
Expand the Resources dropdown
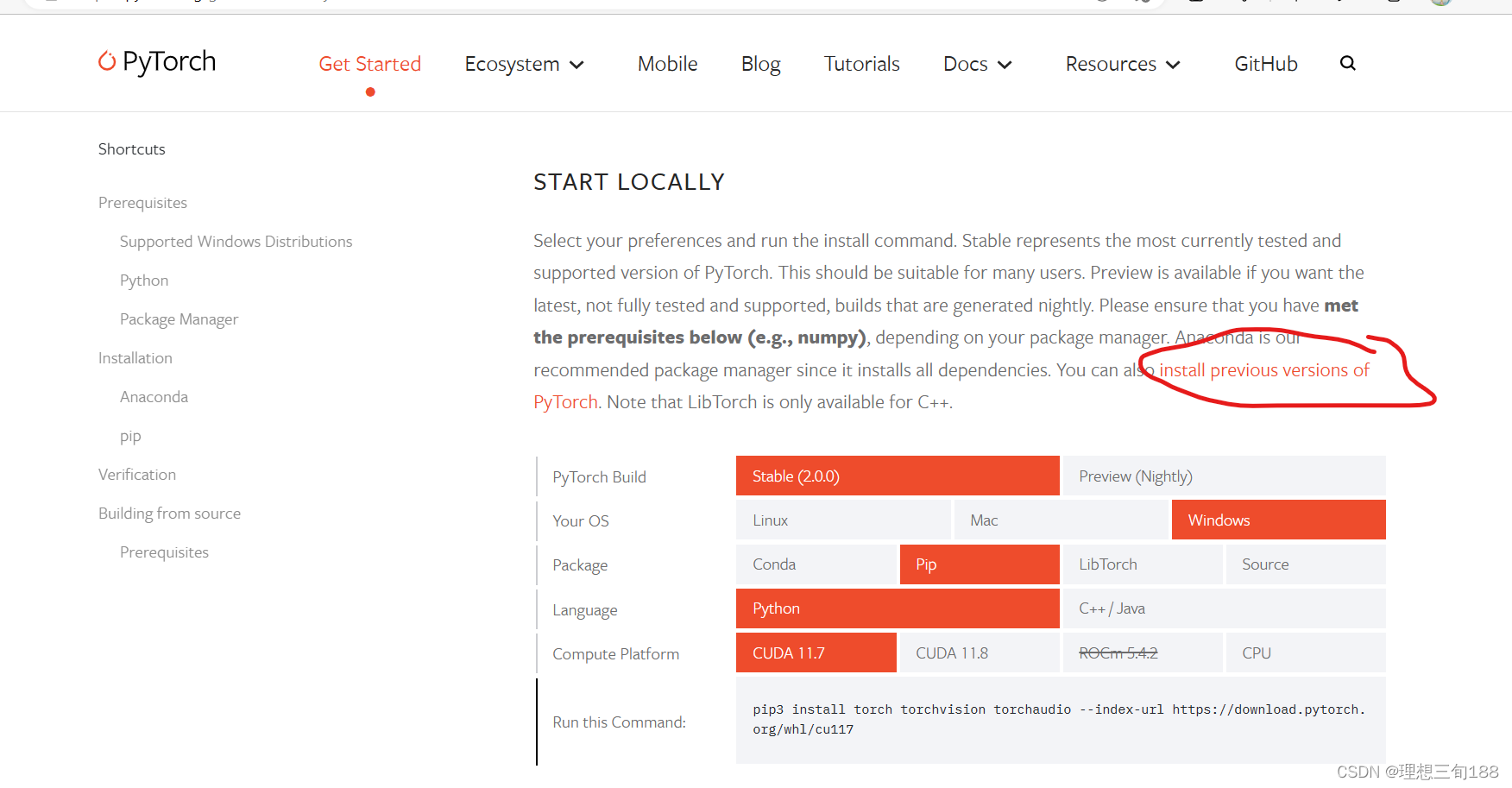(1121, 63)
